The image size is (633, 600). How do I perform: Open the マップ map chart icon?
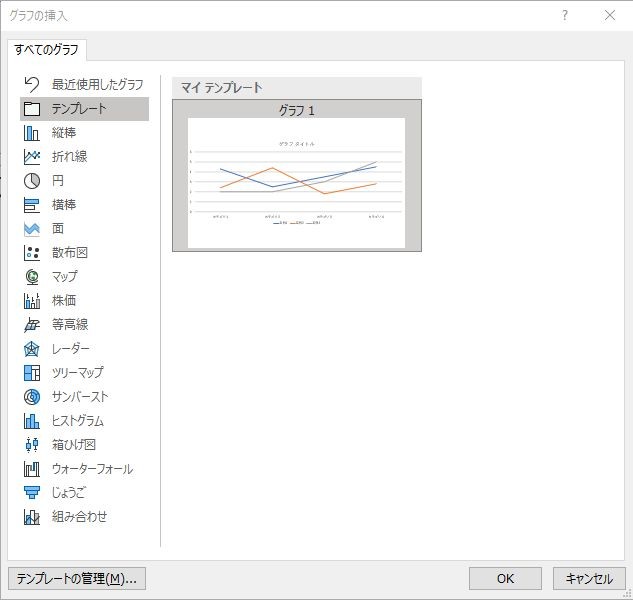(31, 277)
